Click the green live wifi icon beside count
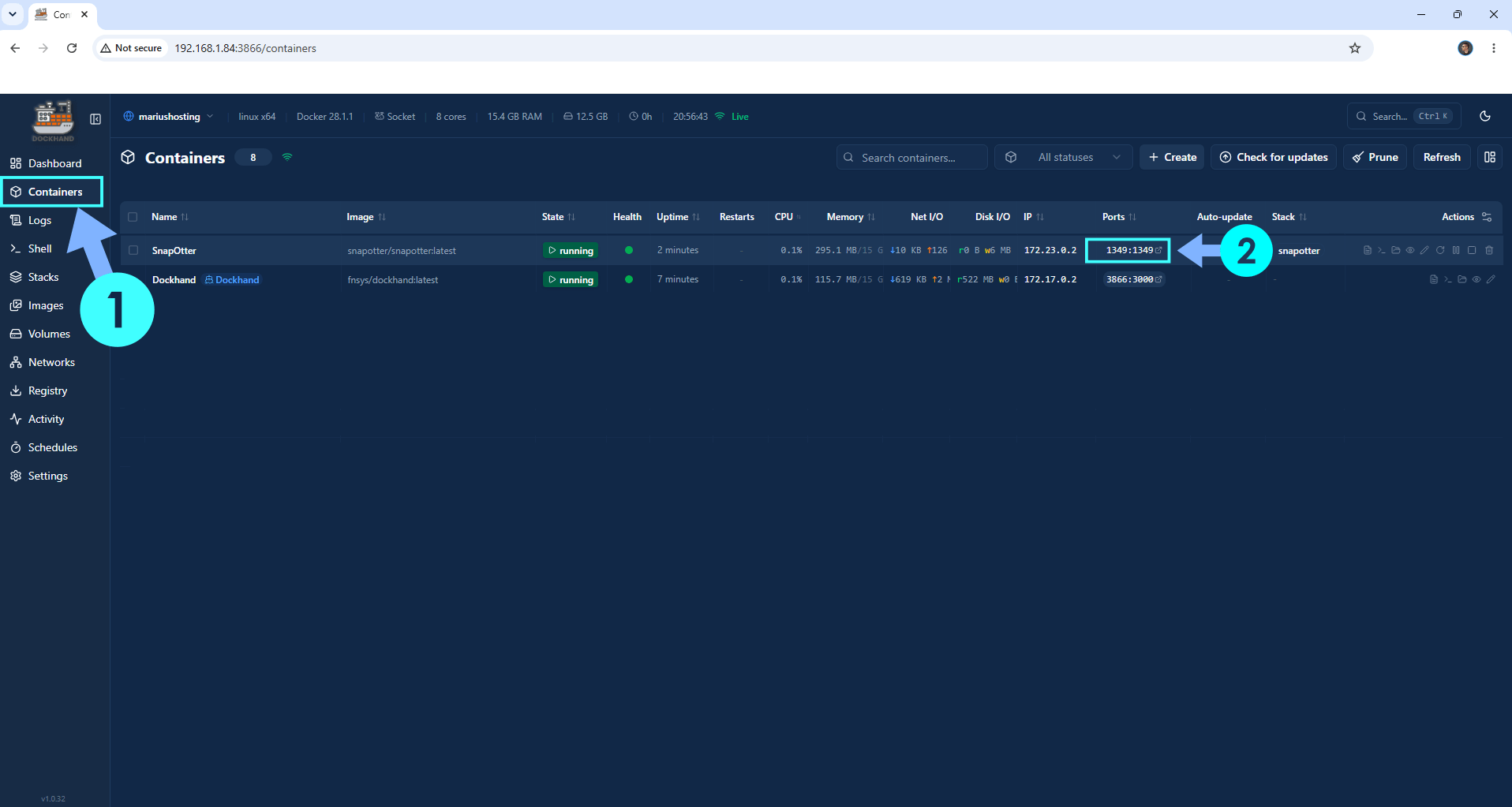 tap(287, 157)
